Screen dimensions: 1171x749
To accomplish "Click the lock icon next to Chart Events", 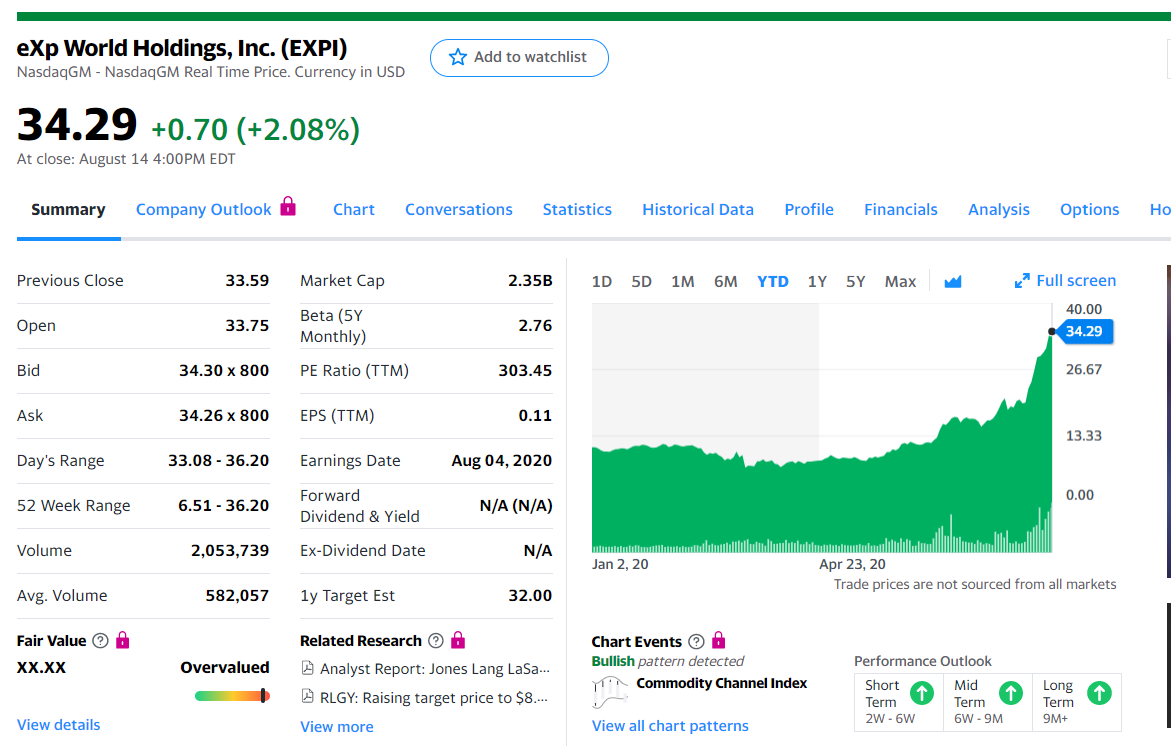I will (x=718, y=640).
